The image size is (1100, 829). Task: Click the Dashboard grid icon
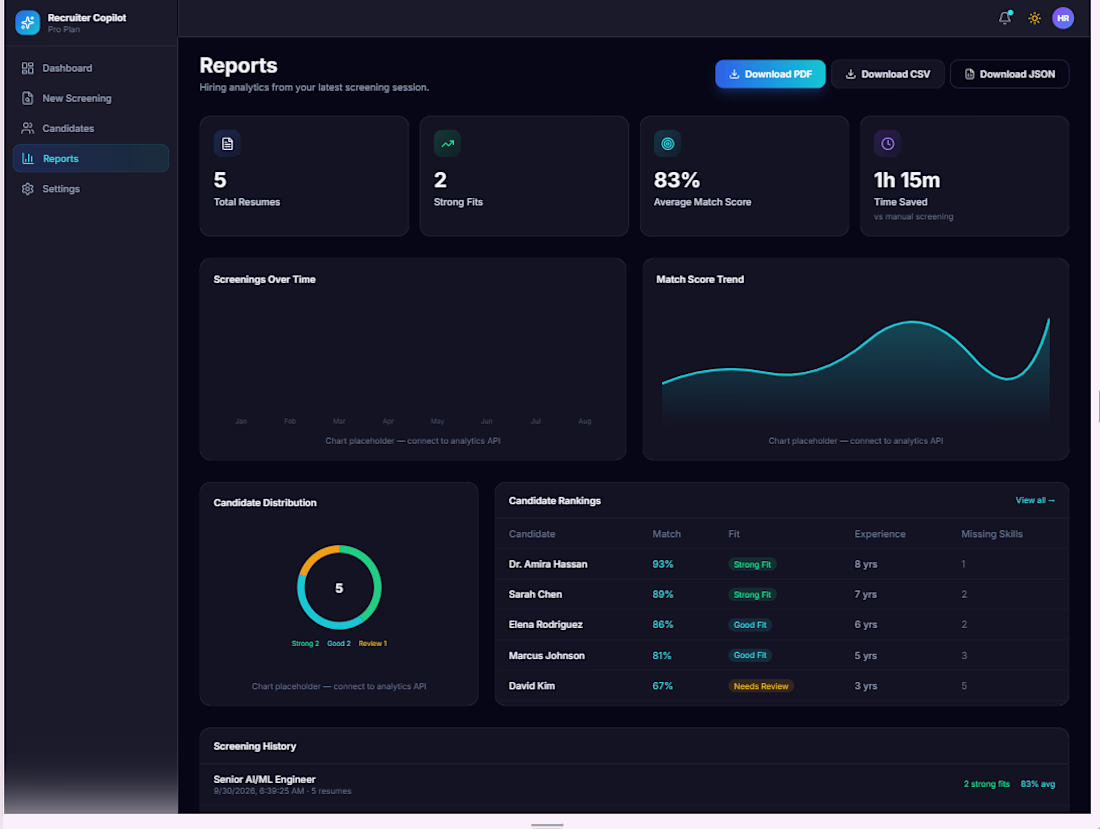(27, 68)
